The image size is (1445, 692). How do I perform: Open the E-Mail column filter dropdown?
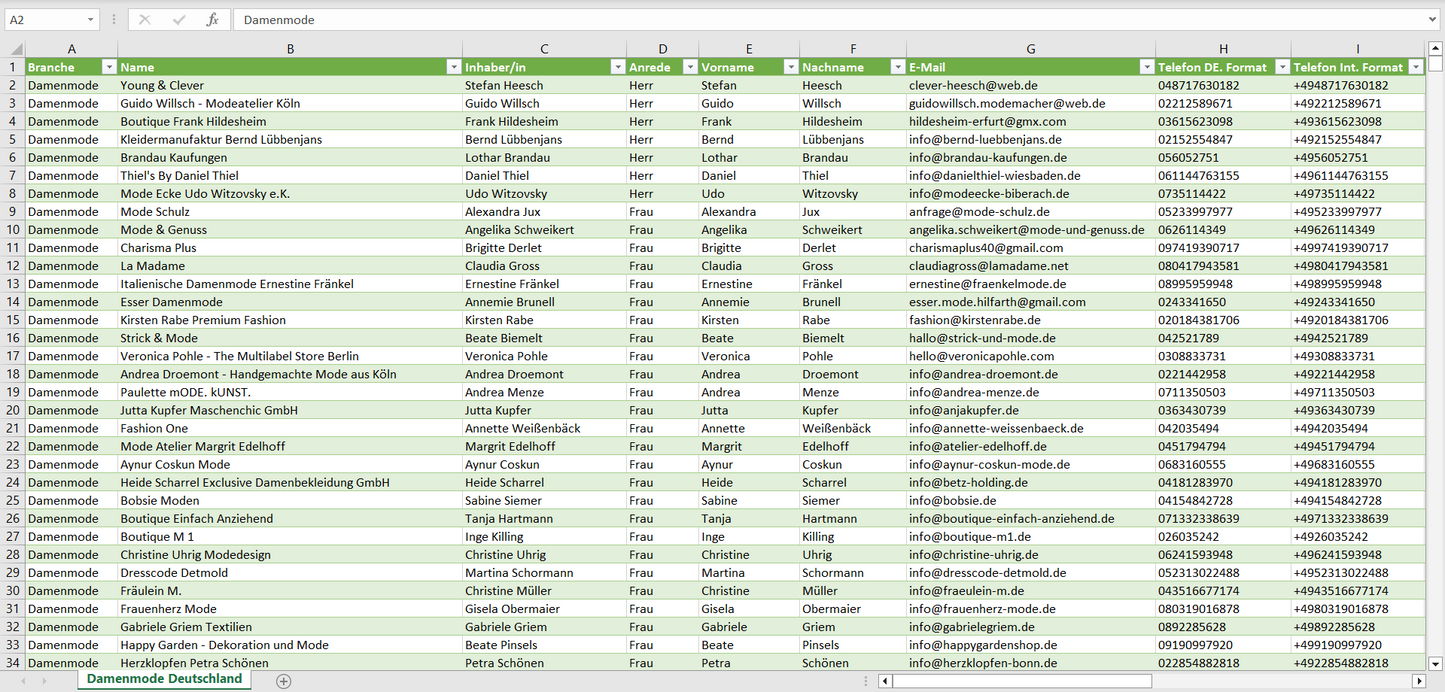(x=1145, y=67)
